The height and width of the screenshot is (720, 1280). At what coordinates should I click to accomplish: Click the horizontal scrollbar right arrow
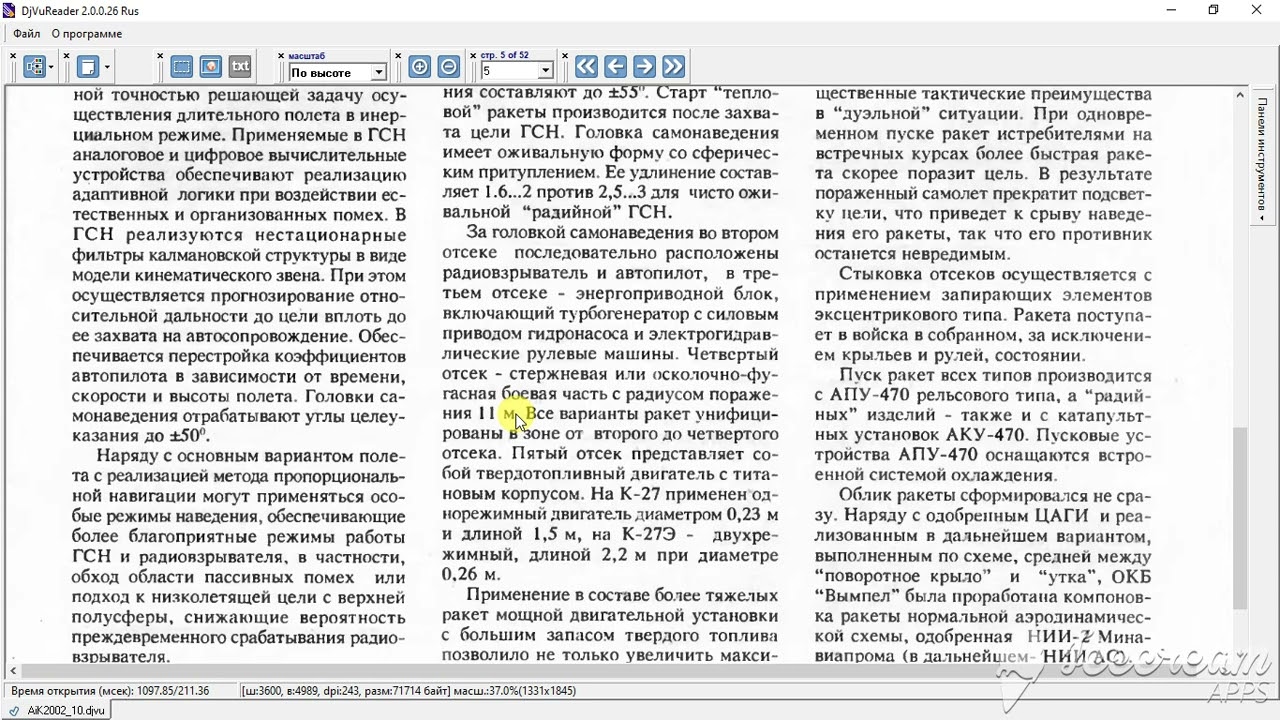click(1226, 671)
